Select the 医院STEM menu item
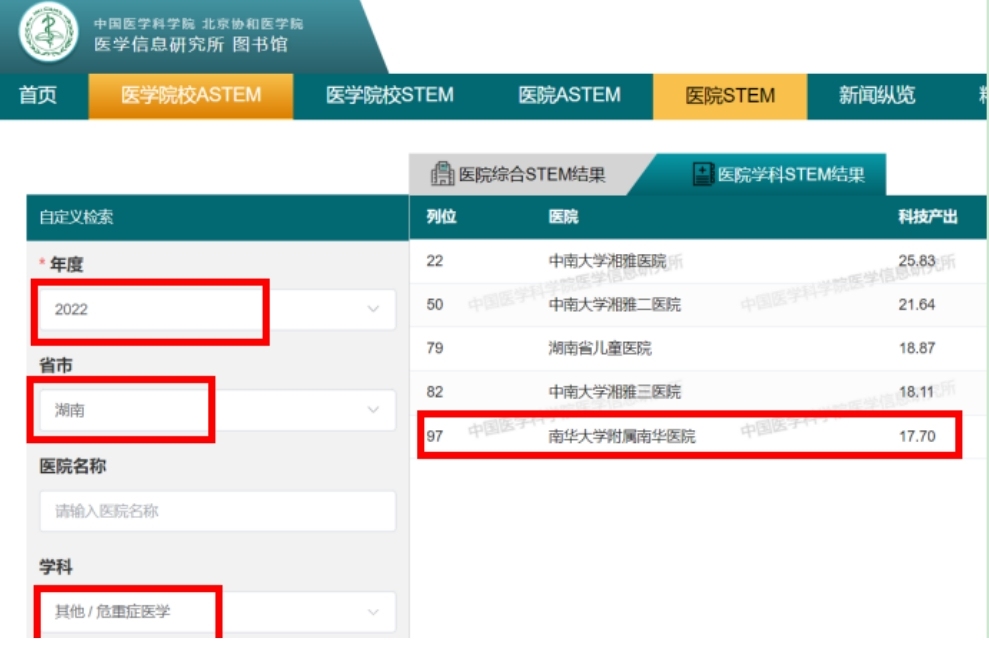The width and height of the screenshot is (989, 661). [729, 96]
